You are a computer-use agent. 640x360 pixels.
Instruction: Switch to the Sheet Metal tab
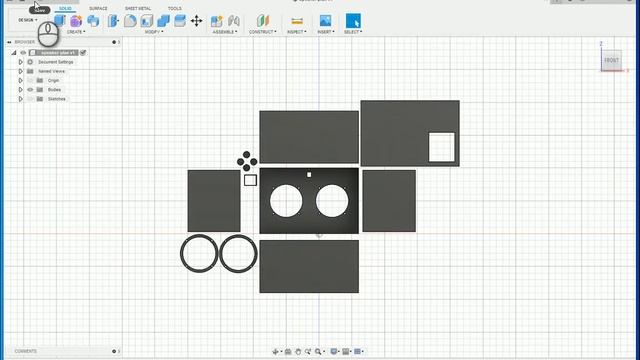coord(138,8)
